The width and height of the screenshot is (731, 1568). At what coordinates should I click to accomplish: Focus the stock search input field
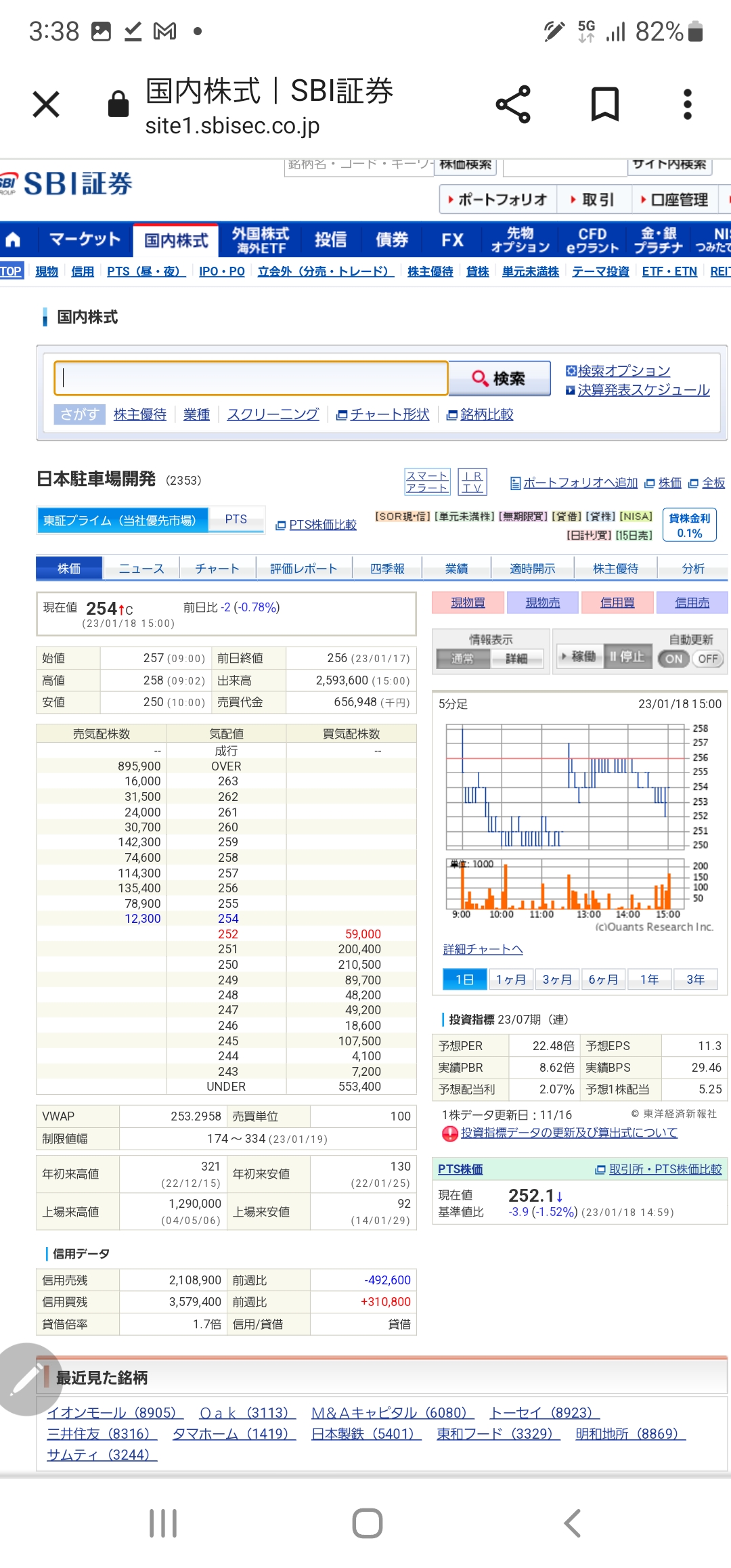pyautogui.click(x=251, y=378)
